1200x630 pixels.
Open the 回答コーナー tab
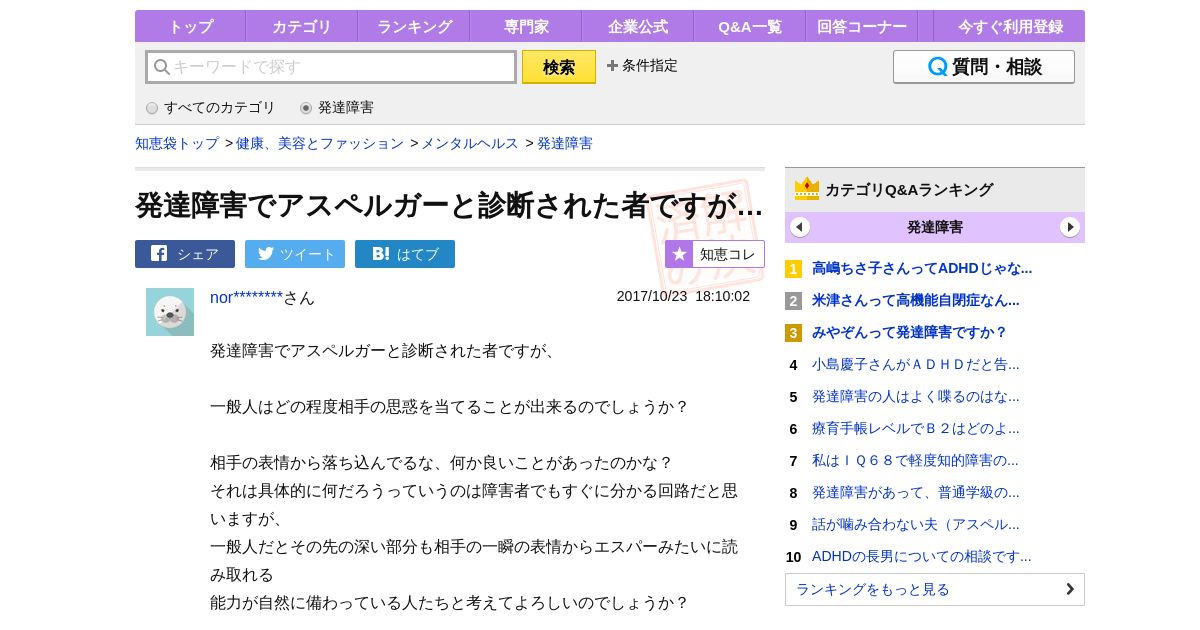click(862, 26)
